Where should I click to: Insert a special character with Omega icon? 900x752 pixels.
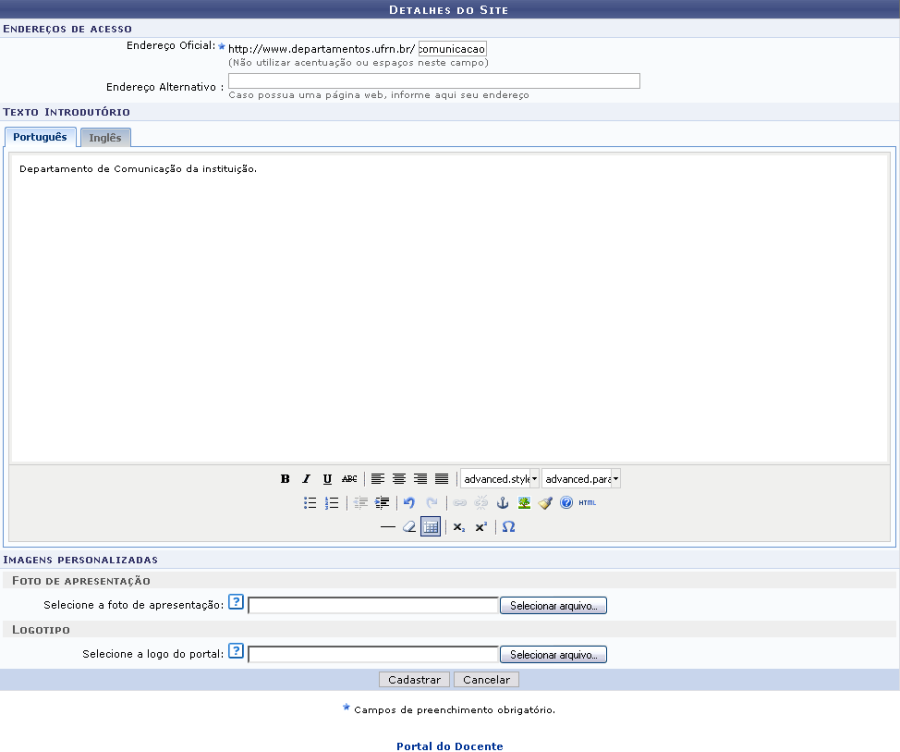click(x=508, y=527)
